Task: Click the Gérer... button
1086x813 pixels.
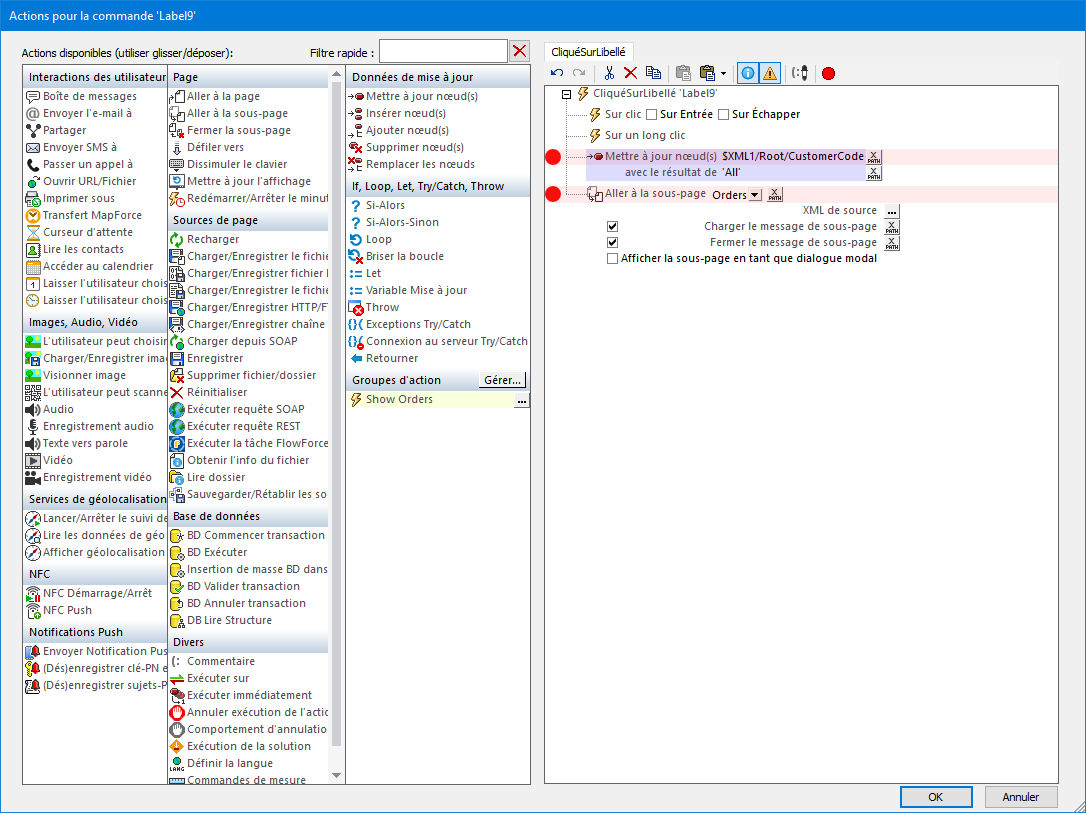Action: click(x=502, y=380)
